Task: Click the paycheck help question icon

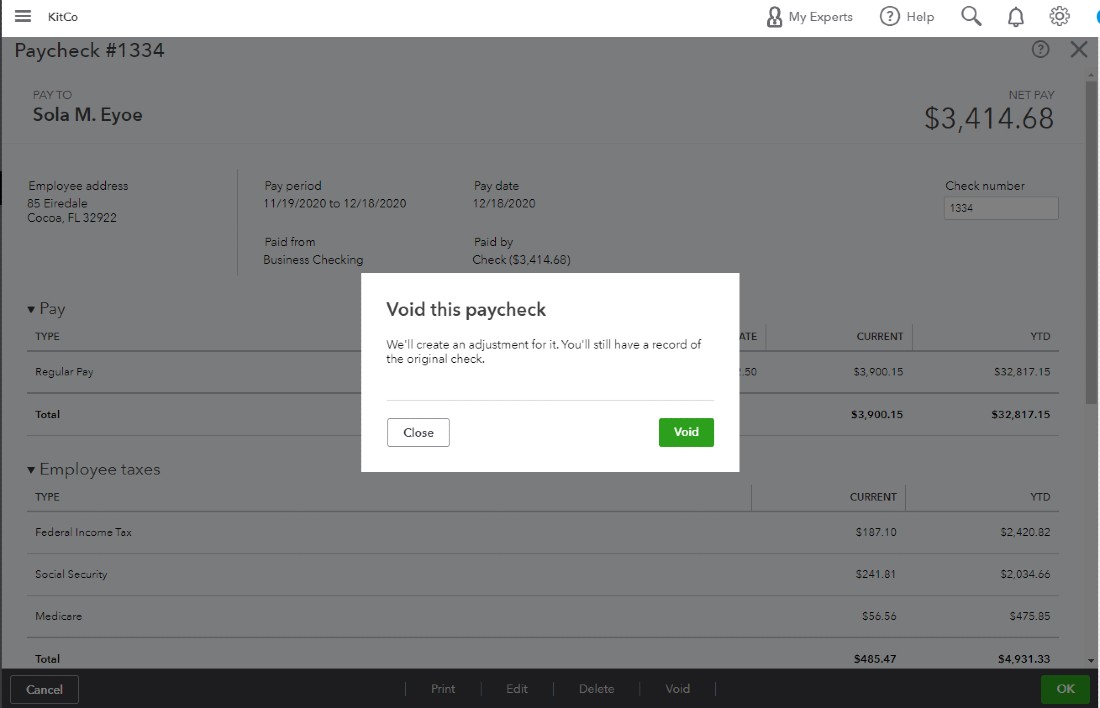Action: 1040,49
